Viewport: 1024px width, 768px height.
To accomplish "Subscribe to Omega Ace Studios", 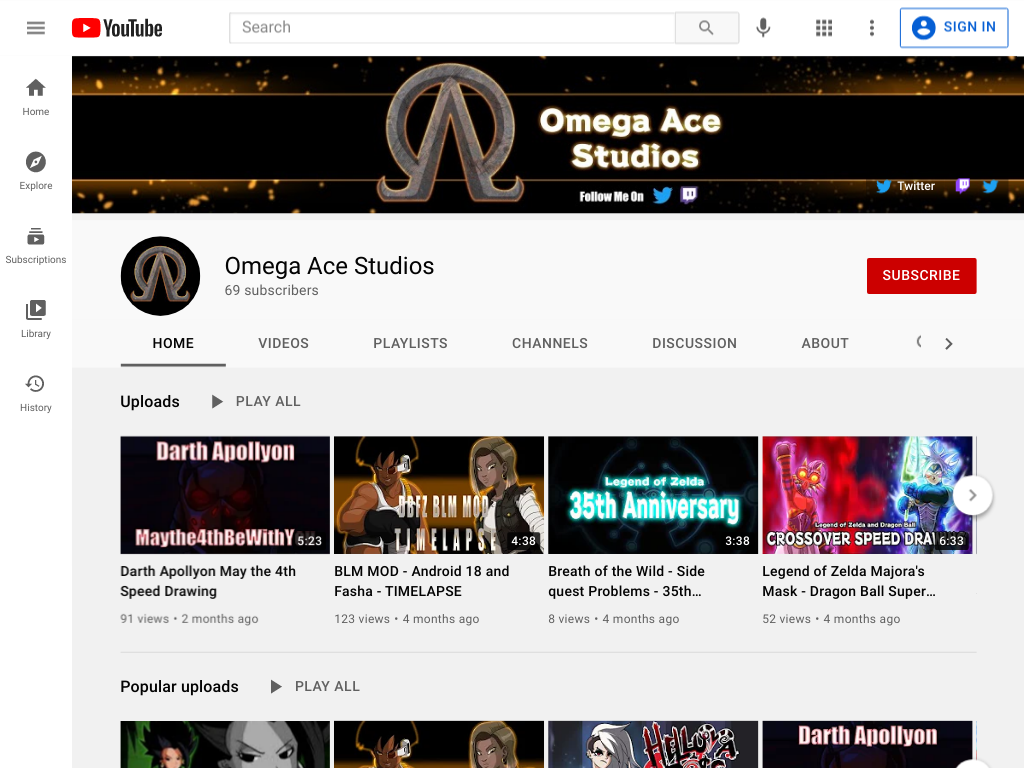I will point(921,276).
